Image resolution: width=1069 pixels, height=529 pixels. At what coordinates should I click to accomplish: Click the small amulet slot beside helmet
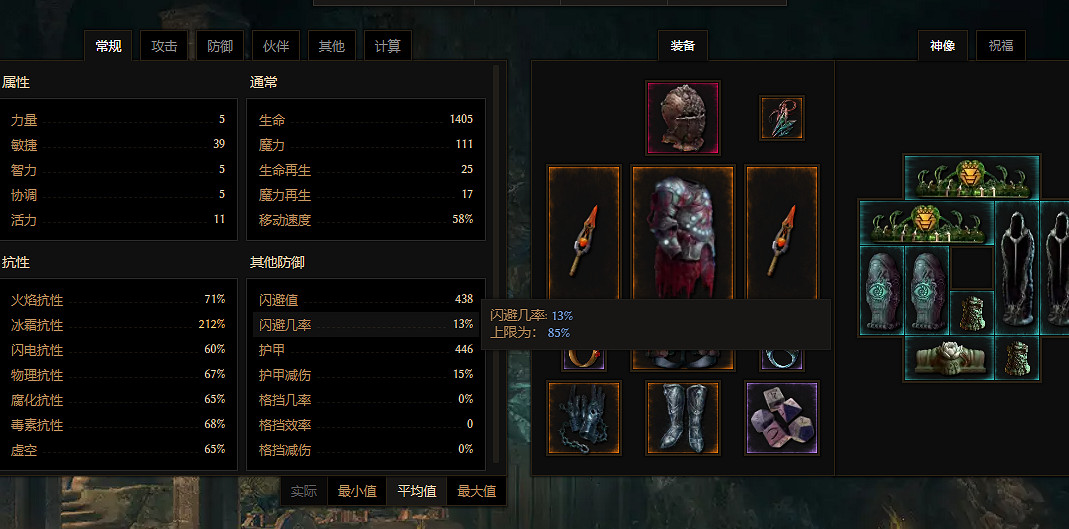click(782, 118)
